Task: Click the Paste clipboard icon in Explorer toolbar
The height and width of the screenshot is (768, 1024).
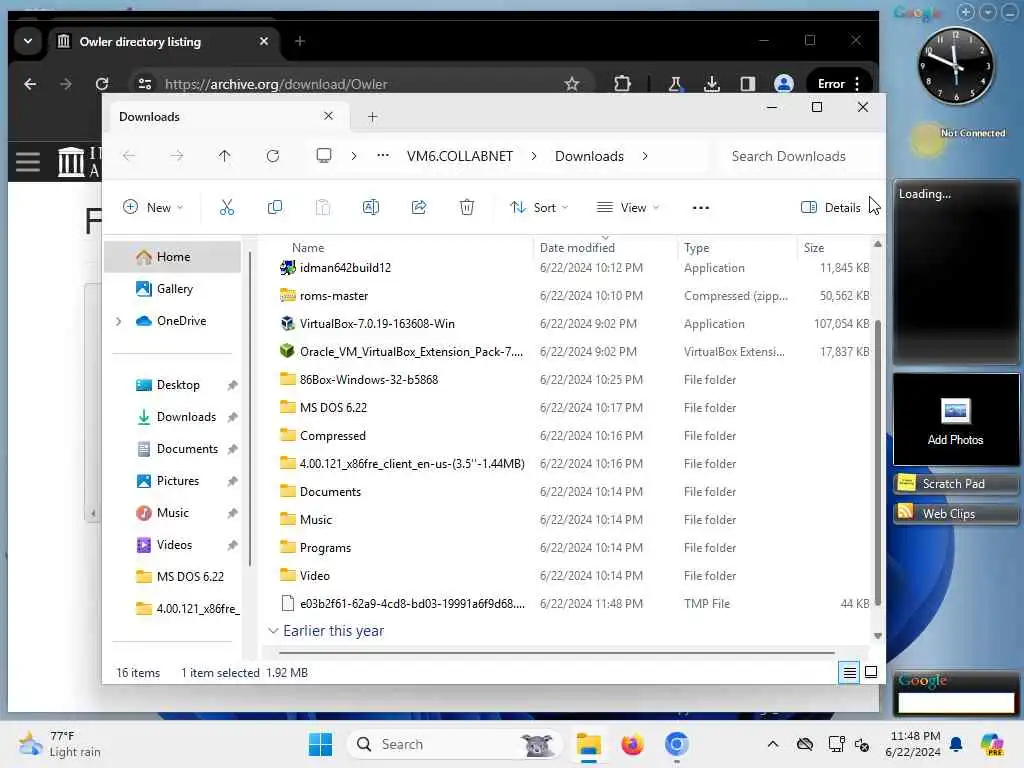Action: [x=323, y=208]
